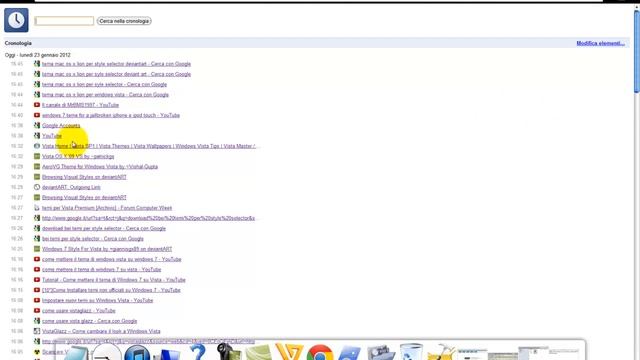
Task: Click the Google favicon beside 'come usare vista glazz'
Action: (x=37, y=321)
